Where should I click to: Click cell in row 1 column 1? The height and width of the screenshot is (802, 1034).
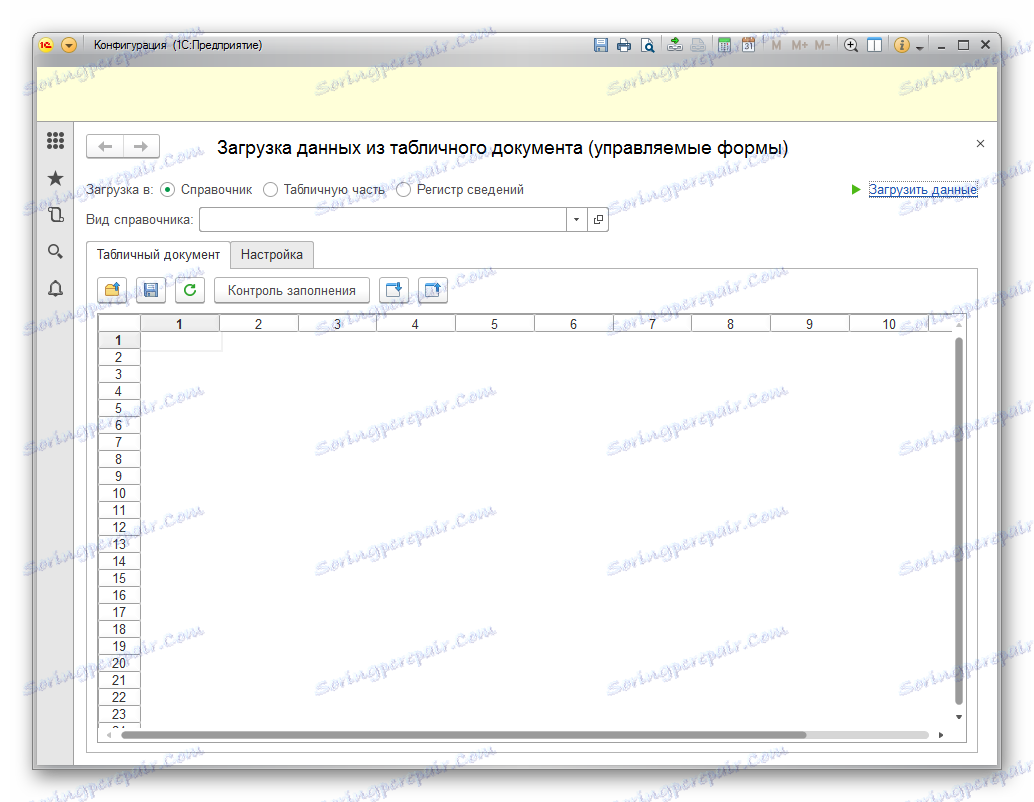(181, 340)
